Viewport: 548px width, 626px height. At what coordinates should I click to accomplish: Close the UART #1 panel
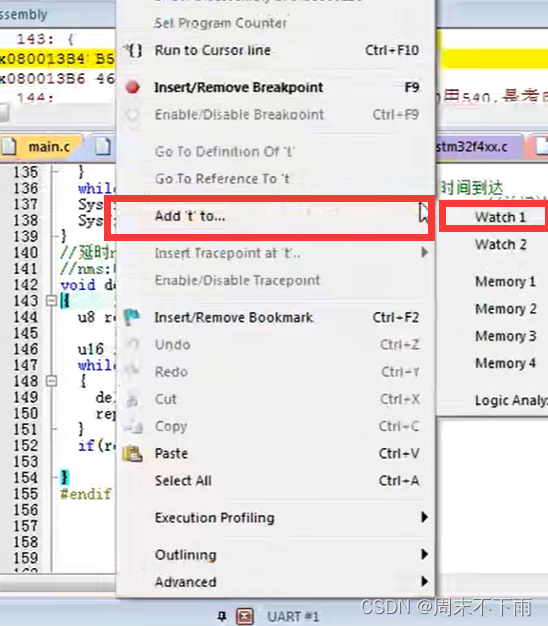pos(245,616)
